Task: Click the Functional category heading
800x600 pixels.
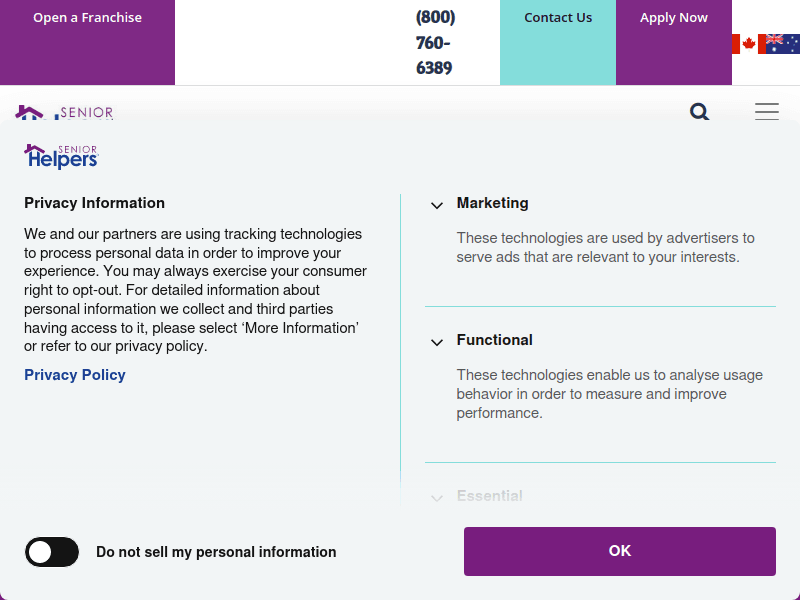Action: (x=495, y=340)
